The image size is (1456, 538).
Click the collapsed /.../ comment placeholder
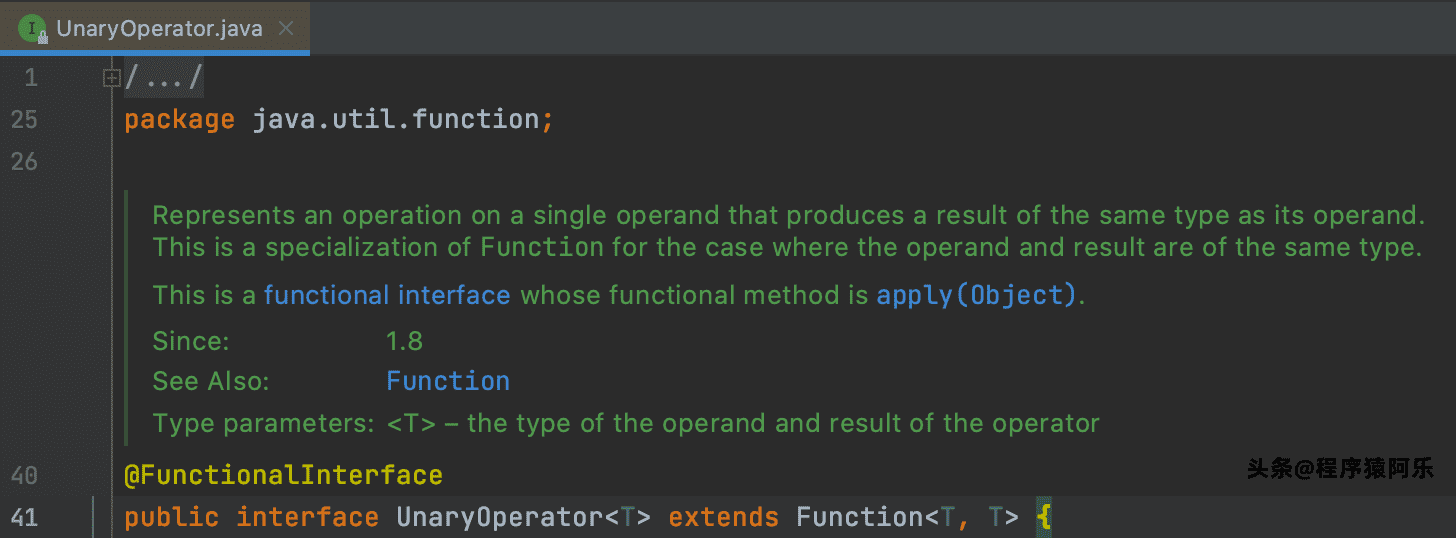pyautogui.click(x=164, y=78)
